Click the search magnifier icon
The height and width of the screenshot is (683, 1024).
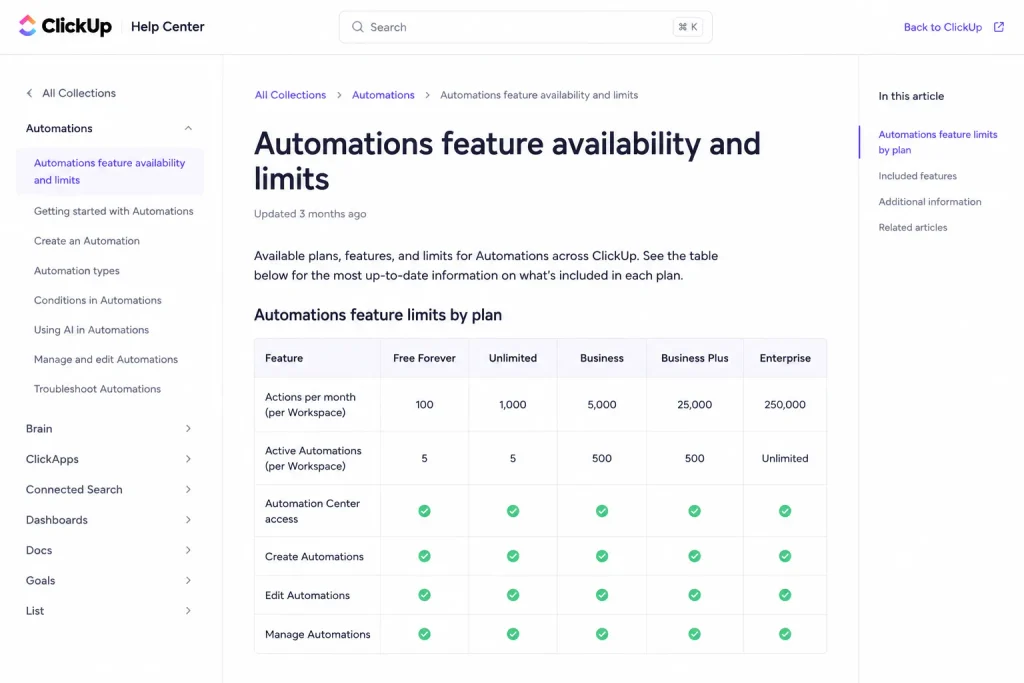(357, 27)
